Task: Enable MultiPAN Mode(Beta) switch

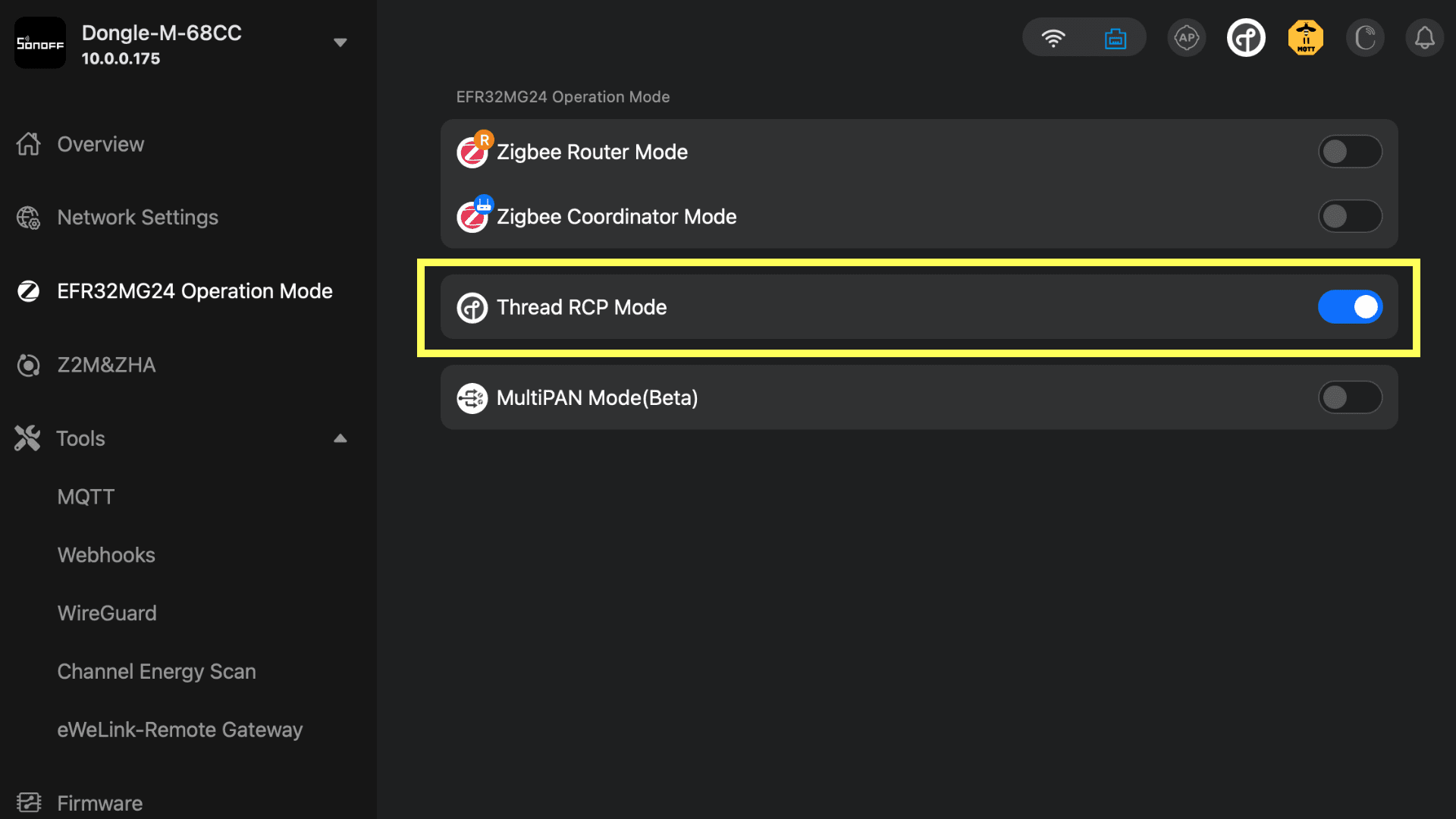Action: tap(1350, 397)
